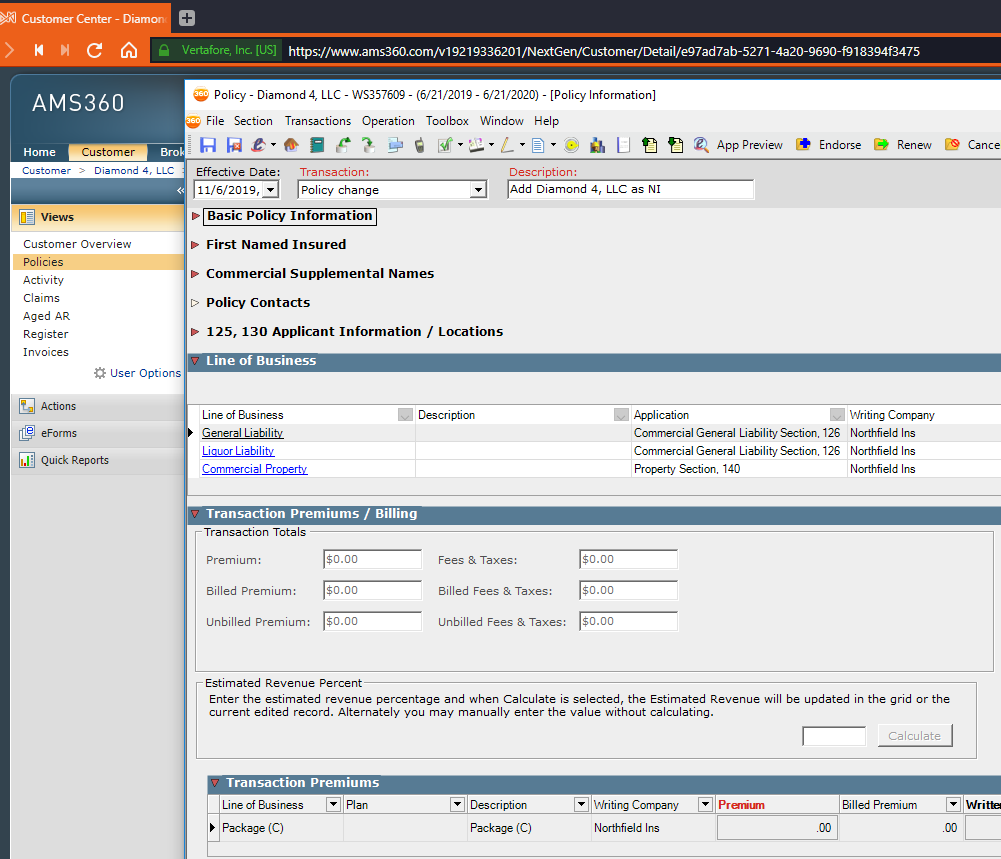The width and height of the screenshot is (1001, 859).
Task: Go to browser home page icon
Action: pos(129,50)
